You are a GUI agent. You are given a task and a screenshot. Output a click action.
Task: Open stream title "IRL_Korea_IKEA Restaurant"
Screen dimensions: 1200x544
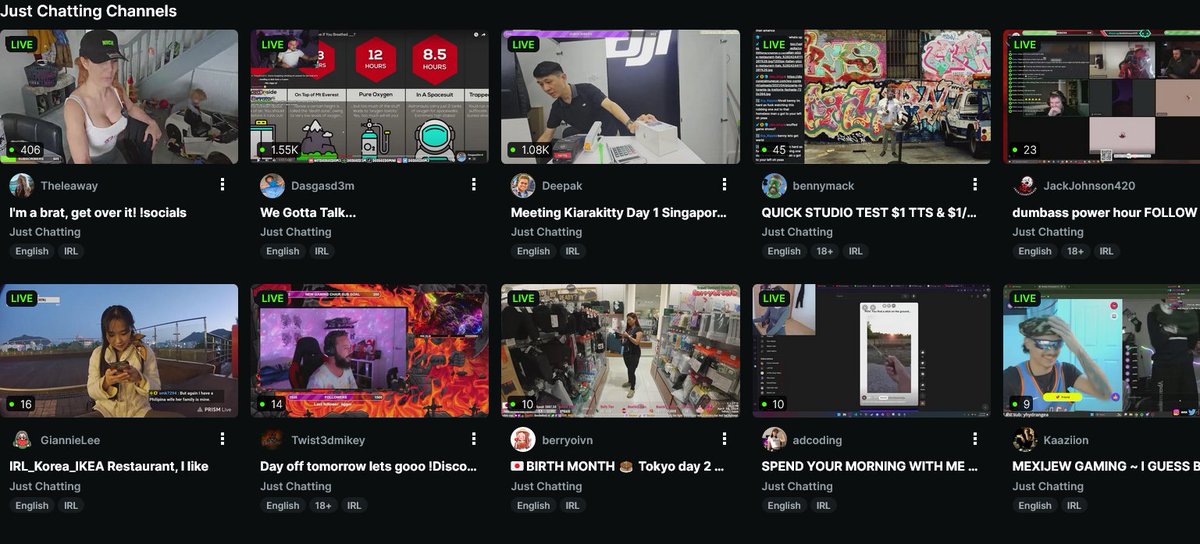[x=109, y=467]
